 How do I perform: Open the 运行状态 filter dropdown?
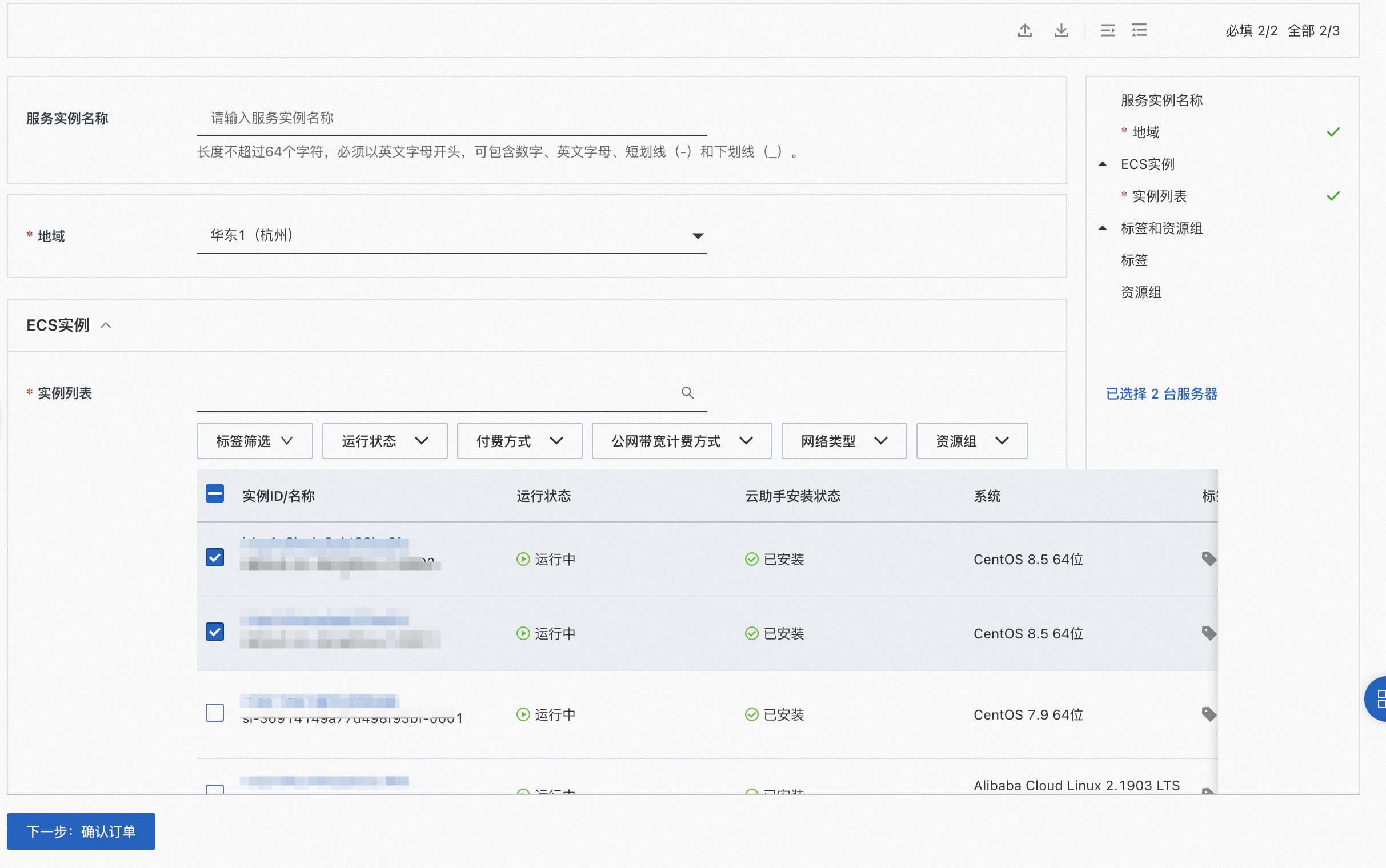(x=384, y=441)
